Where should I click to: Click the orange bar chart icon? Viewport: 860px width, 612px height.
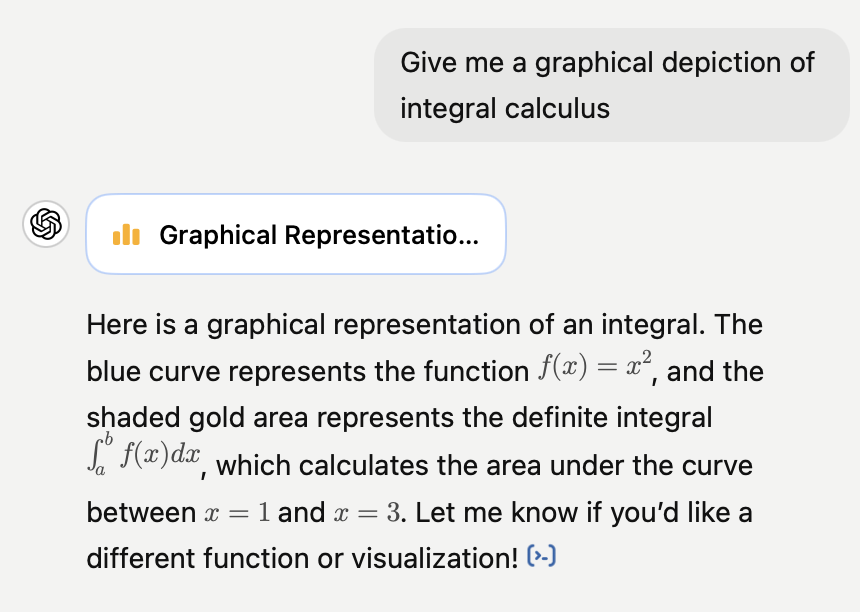[126, 235]
